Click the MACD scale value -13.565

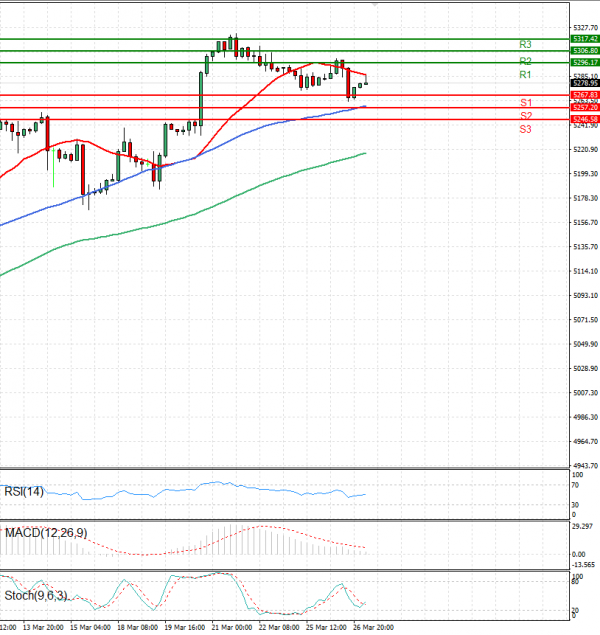583,565
